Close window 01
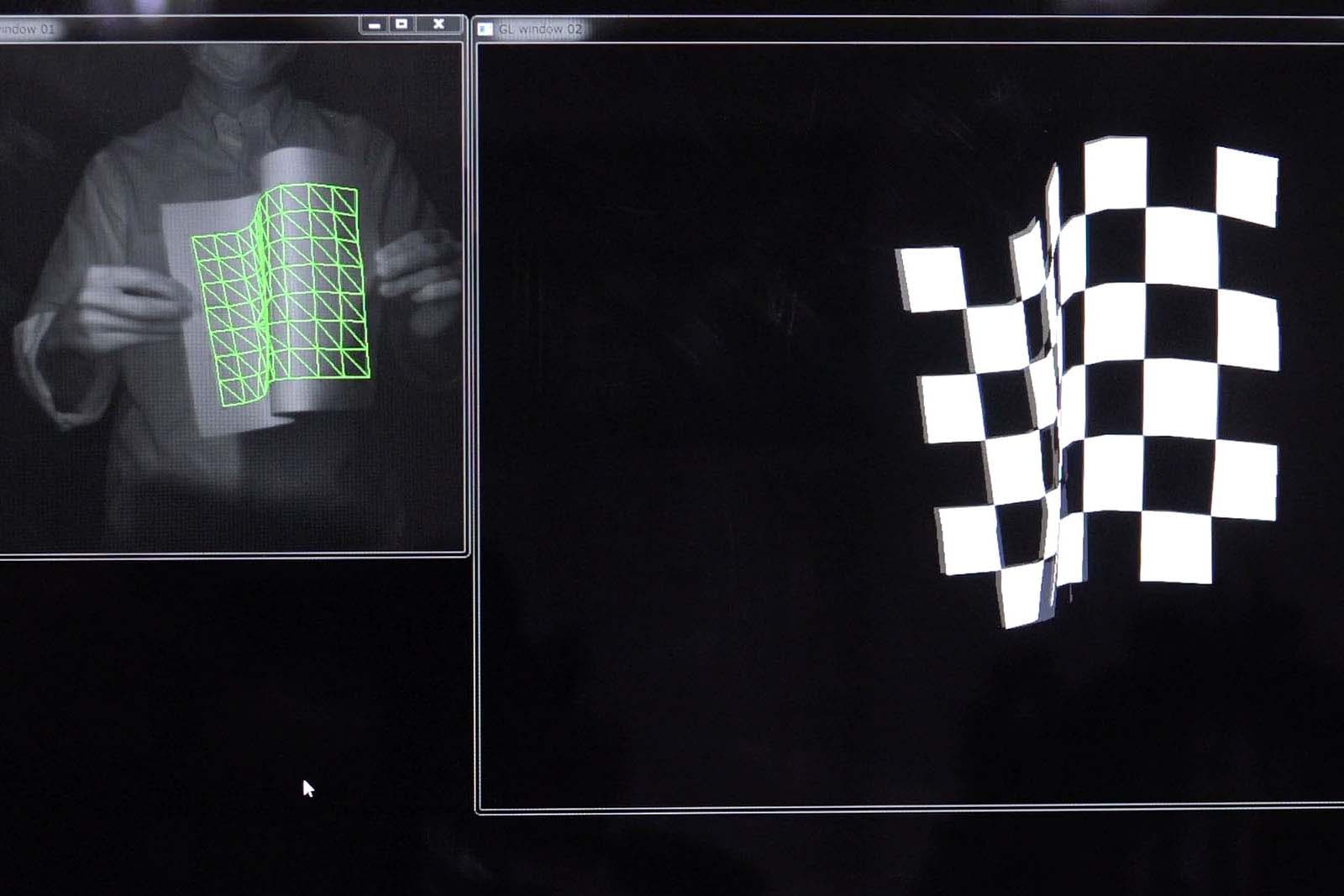Viewport: 1344px width, 896px height. point(438,24)
